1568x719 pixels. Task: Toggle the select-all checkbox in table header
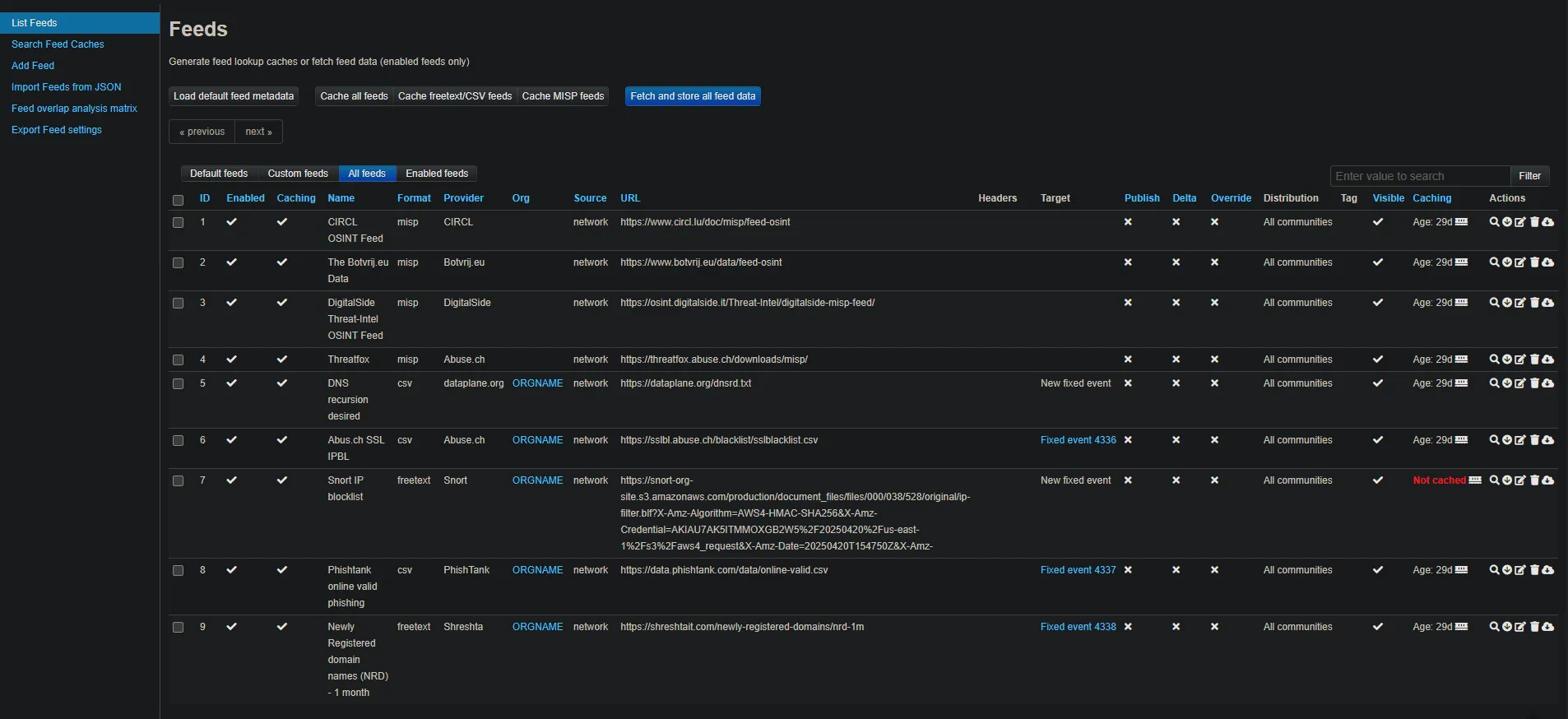click(178, 200)
